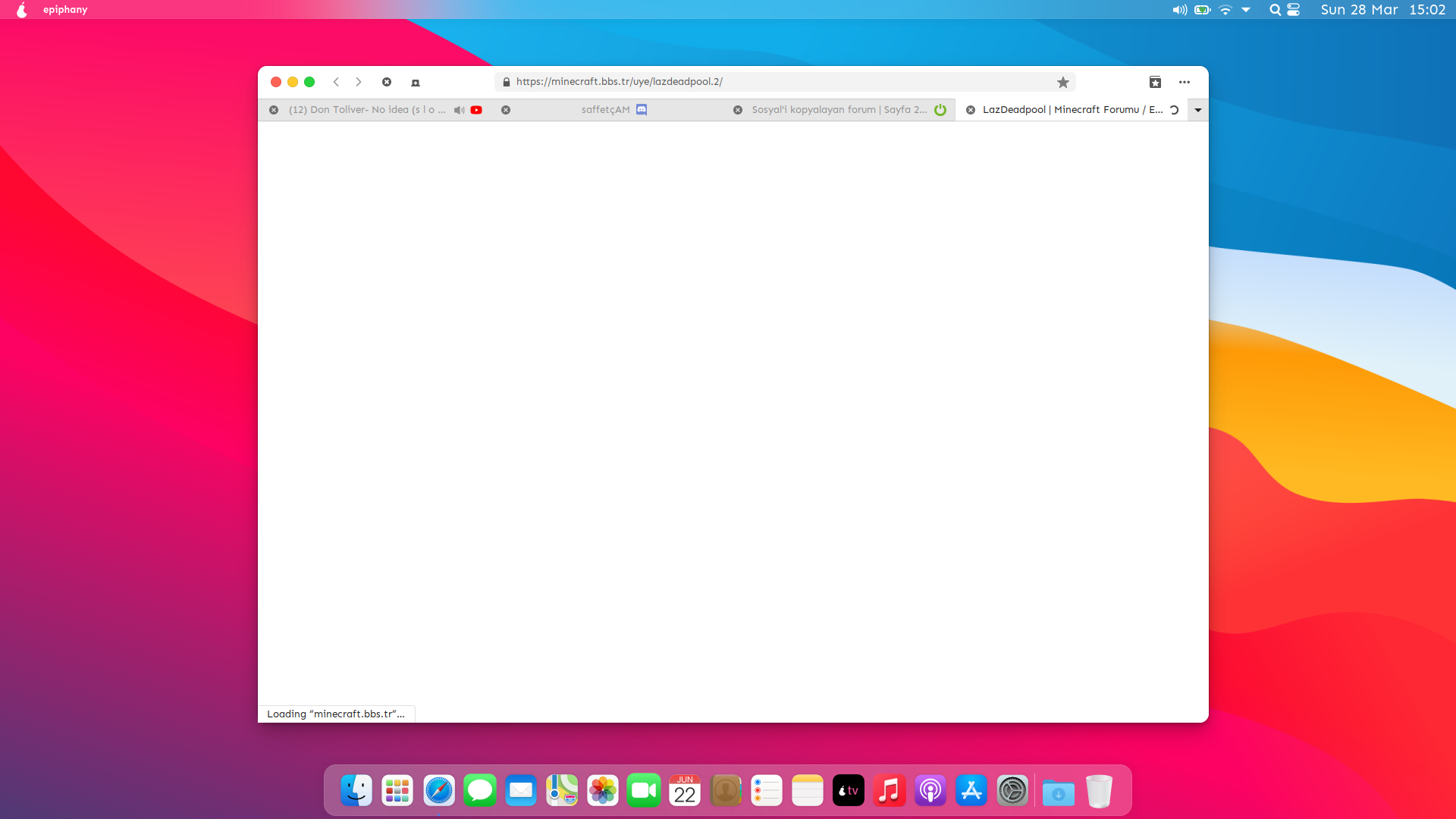Go forward to the next page
The image size is (1456, 819).
tap(359, 82)
